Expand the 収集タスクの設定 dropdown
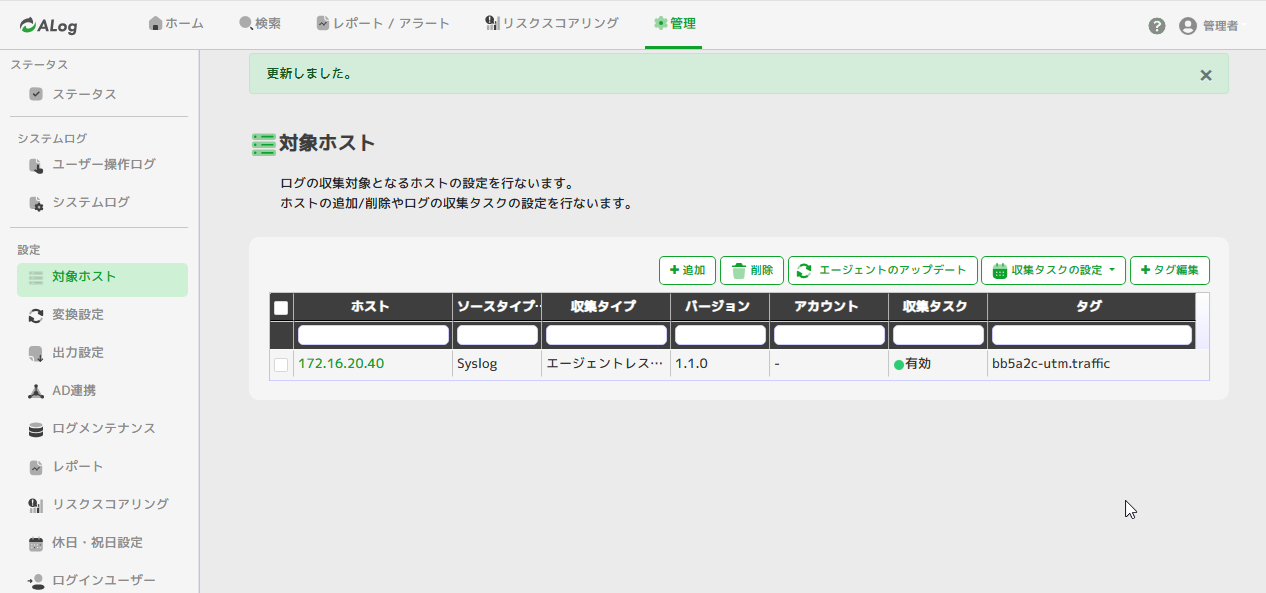This screenshot has height=593, width=1266. click(x=1054, y=270)
